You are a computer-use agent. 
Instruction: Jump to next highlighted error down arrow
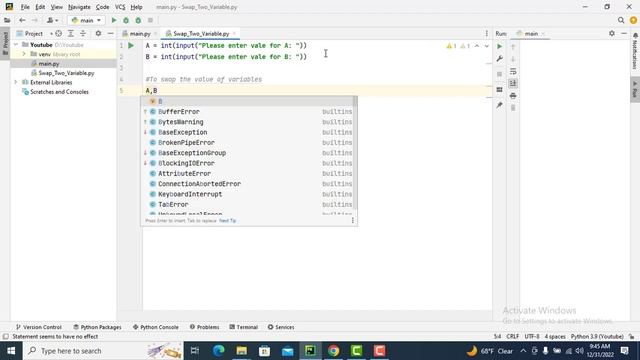[x=487, y=46]
